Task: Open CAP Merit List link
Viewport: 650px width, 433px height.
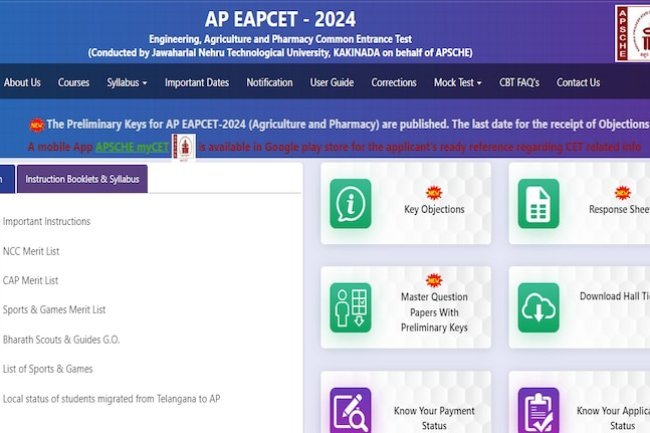Action: (x=30, y=281)
